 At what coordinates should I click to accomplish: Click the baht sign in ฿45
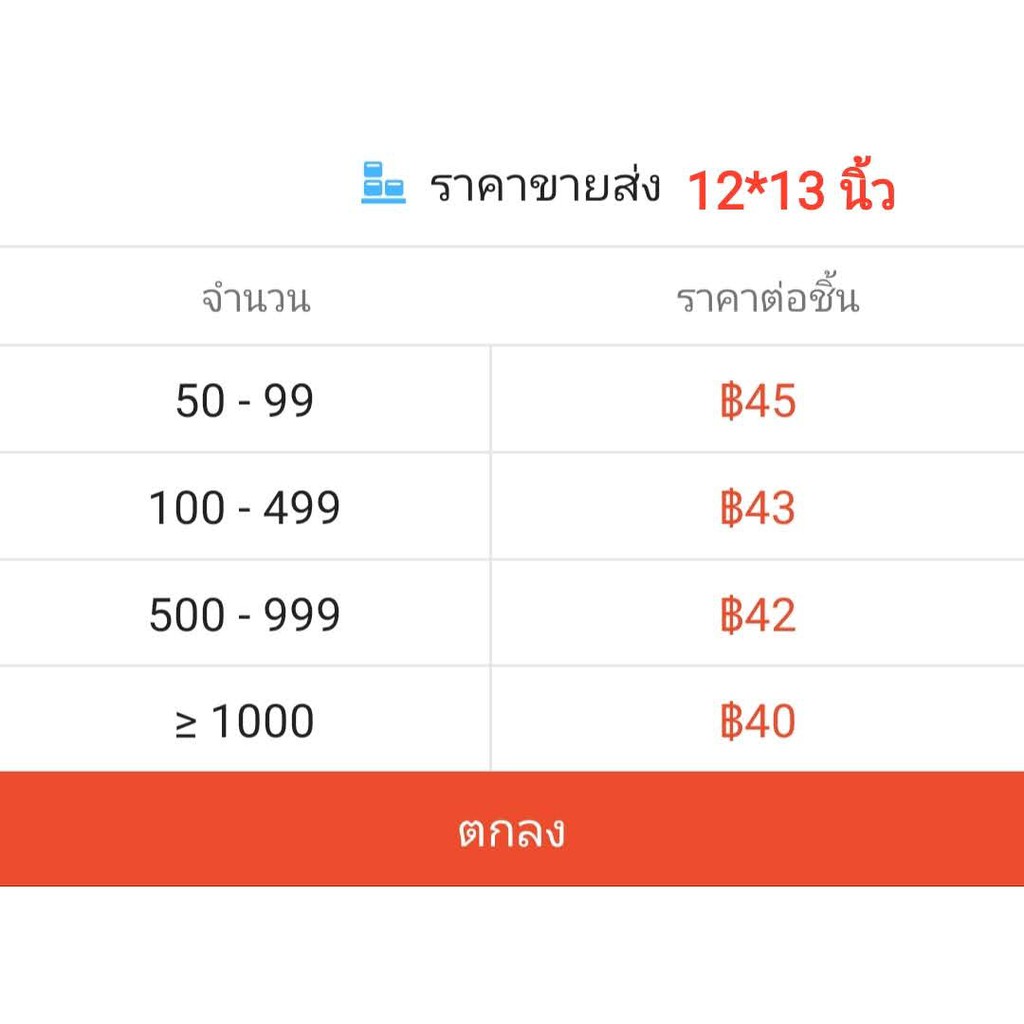pyautogui.click(x=731, y=401)
